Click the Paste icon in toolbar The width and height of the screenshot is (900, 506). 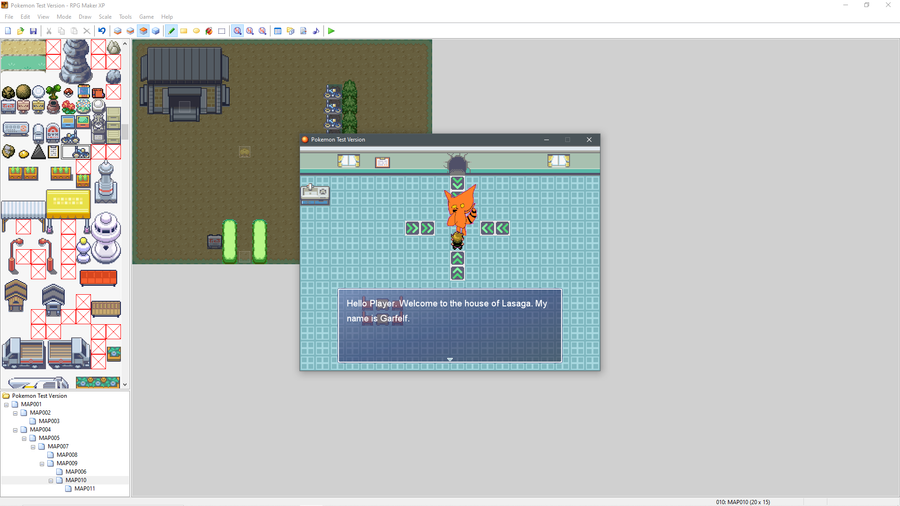pos(74,31)
